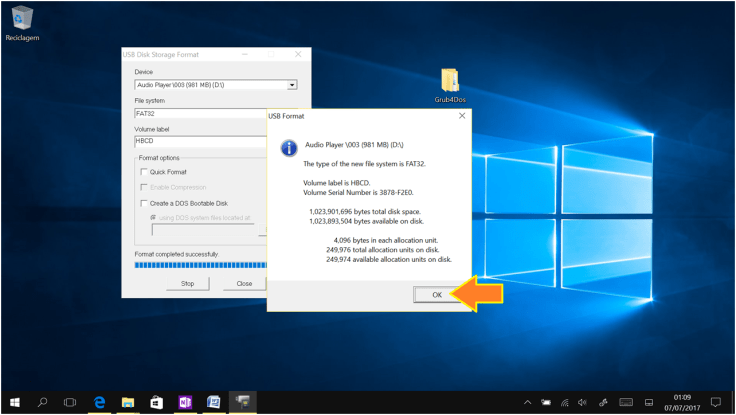The width and height of the screenshot is (736, 415).
Task: Open Task View from the taskbar
Action: 71,402
